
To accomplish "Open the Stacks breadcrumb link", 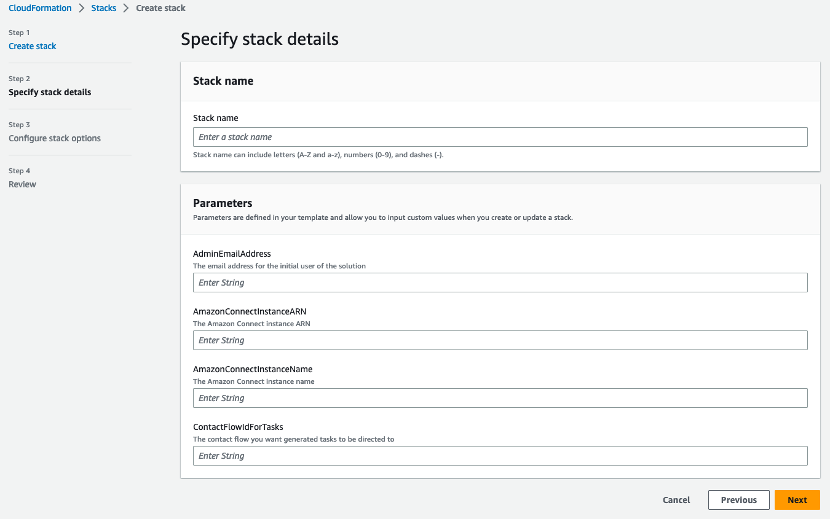I will coord(104,8).
